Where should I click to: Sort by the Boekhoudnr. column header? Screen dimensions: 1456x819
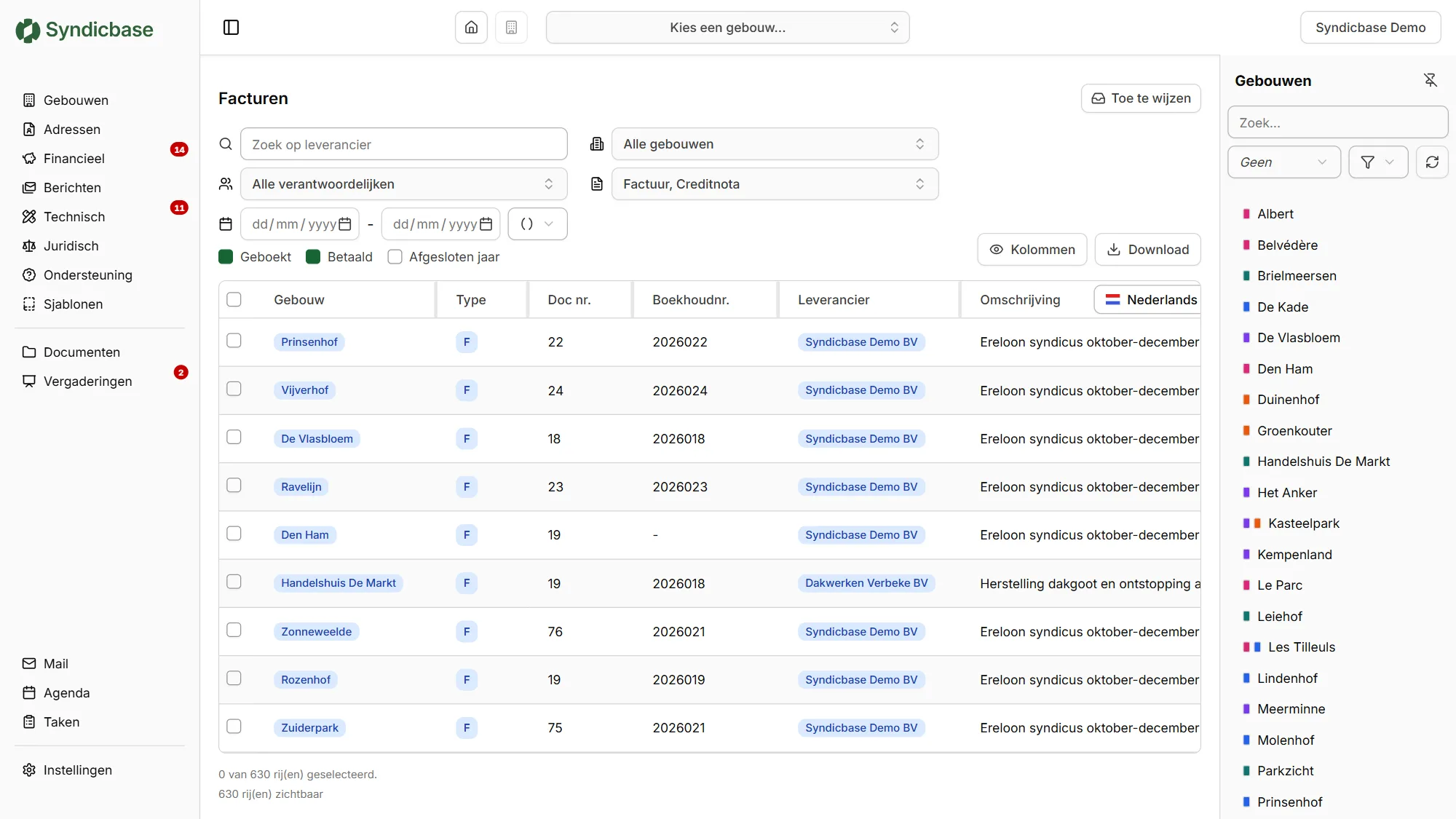pyautogui.click(x=690, y=300)
